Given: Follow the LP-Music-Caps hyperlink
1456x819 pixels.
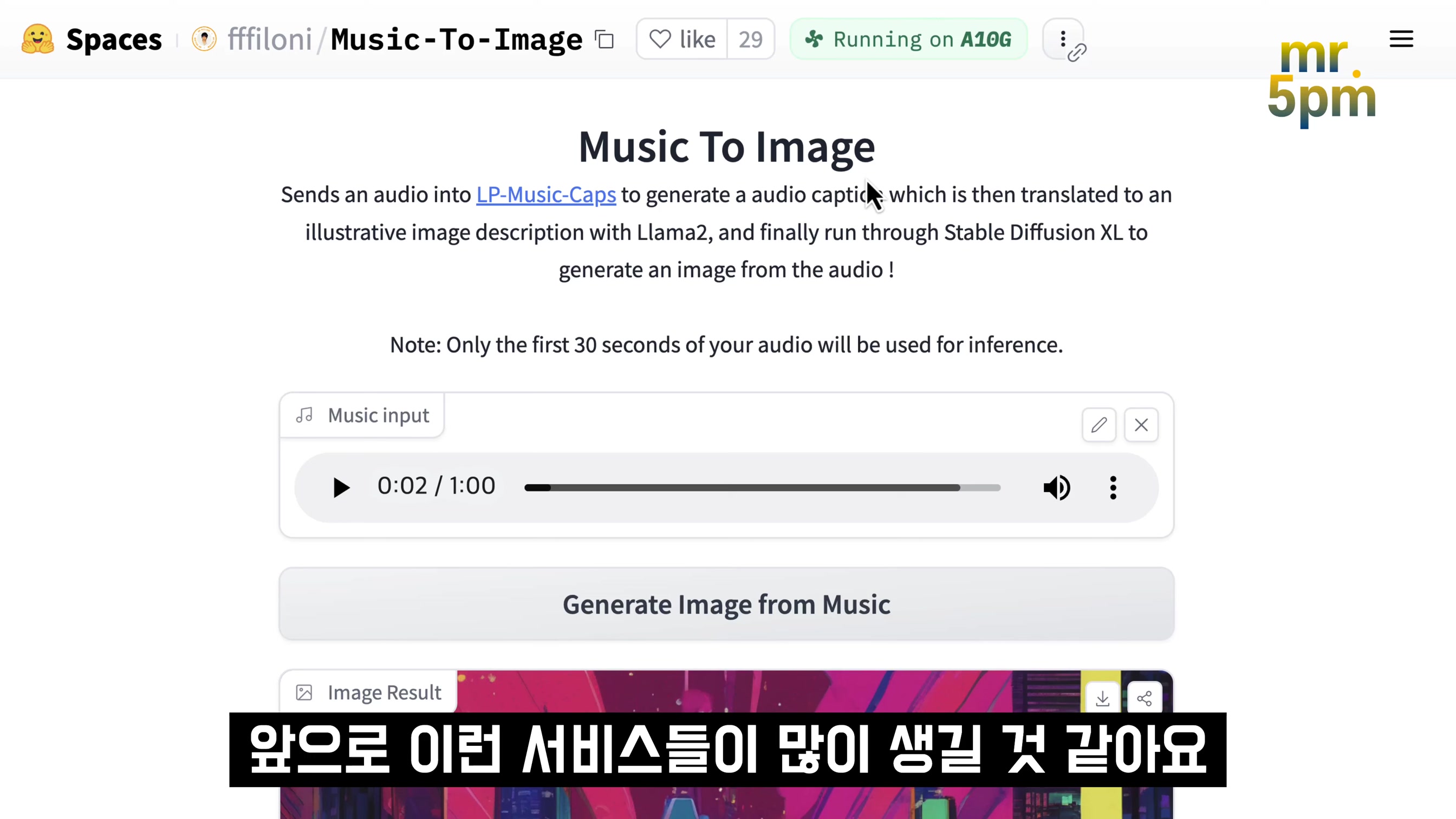Looking at the screenshot, I should click(546, 194).
